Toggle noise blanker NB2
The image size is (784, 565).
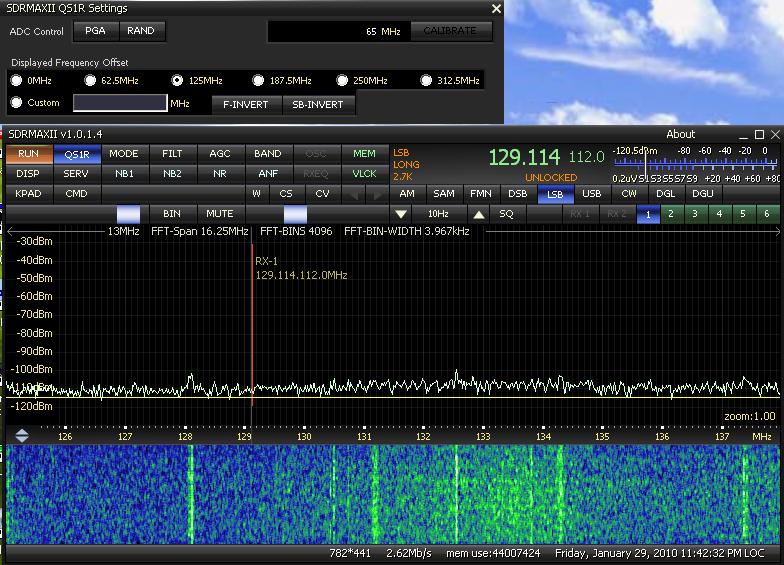click(x=172, y=174)
